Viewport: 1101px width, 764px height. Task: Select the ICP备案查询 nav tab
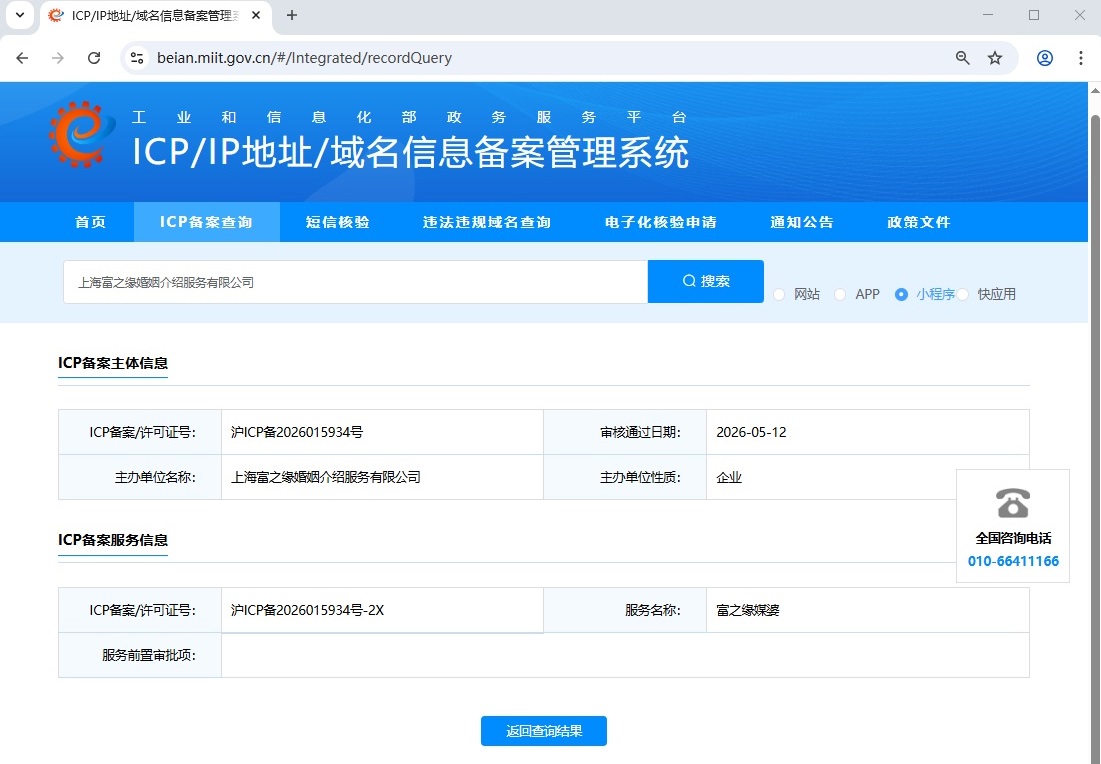(x=206, y=222)
